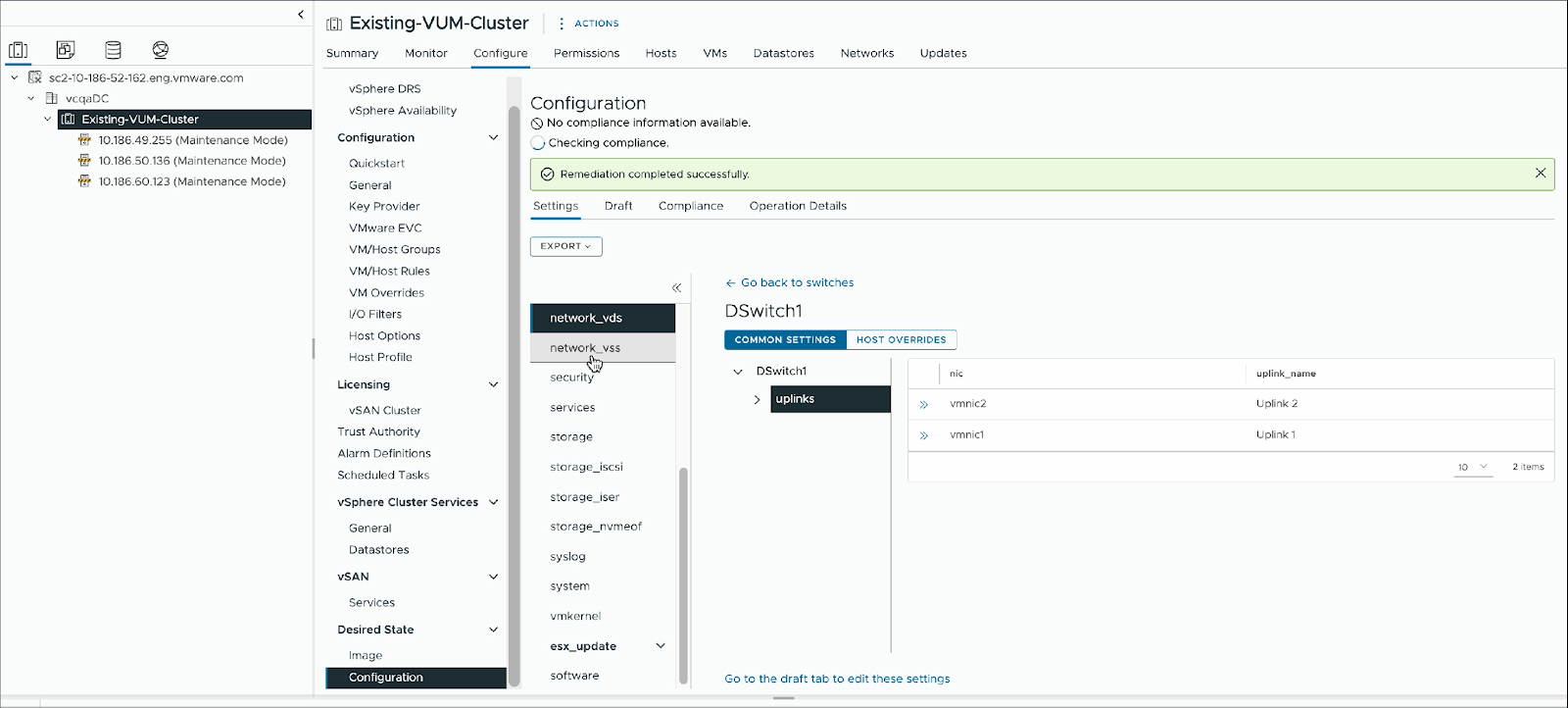Screen dimensions: 1568x708
Task: Select the syslog category
Action: click(567, 556)
